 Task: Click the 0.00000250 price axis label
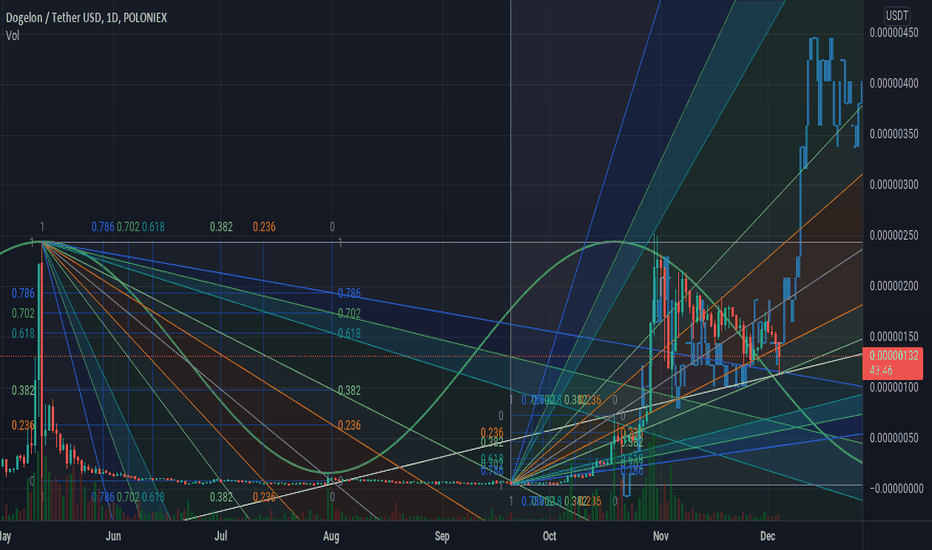(894, 235)
